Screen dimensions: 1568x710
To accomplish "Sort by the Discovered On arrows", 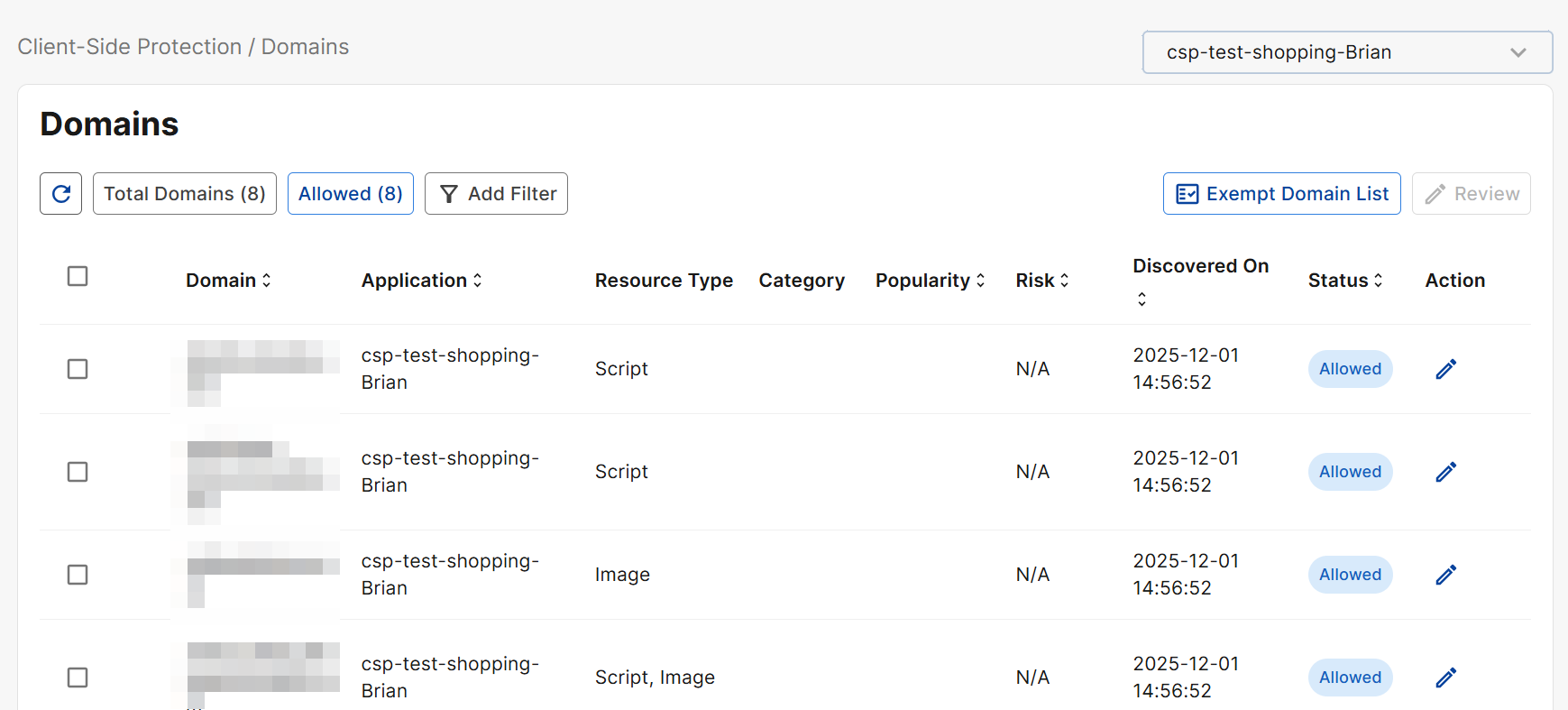I will (x=1142, y=299).
